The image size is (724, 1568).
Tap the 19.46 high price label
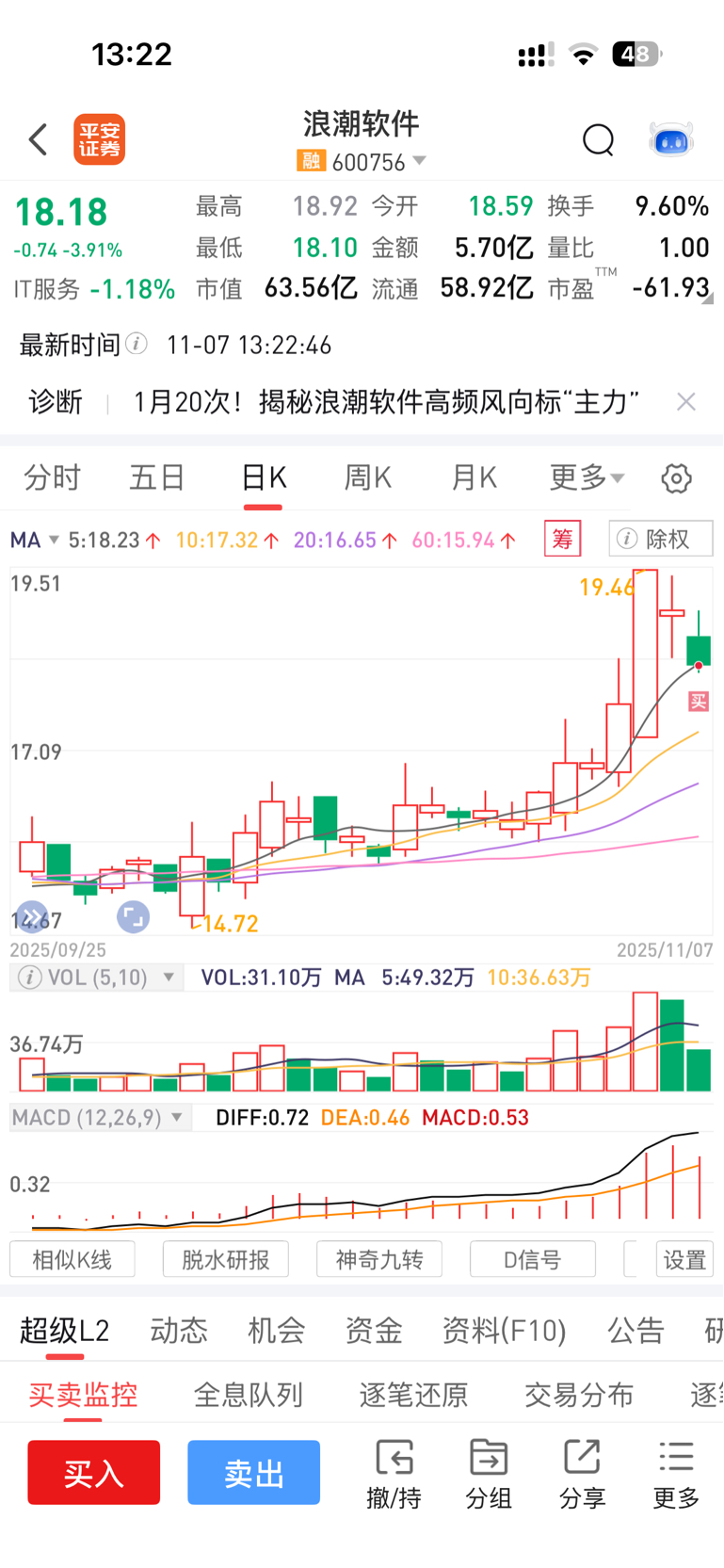[x=607, y=588]
